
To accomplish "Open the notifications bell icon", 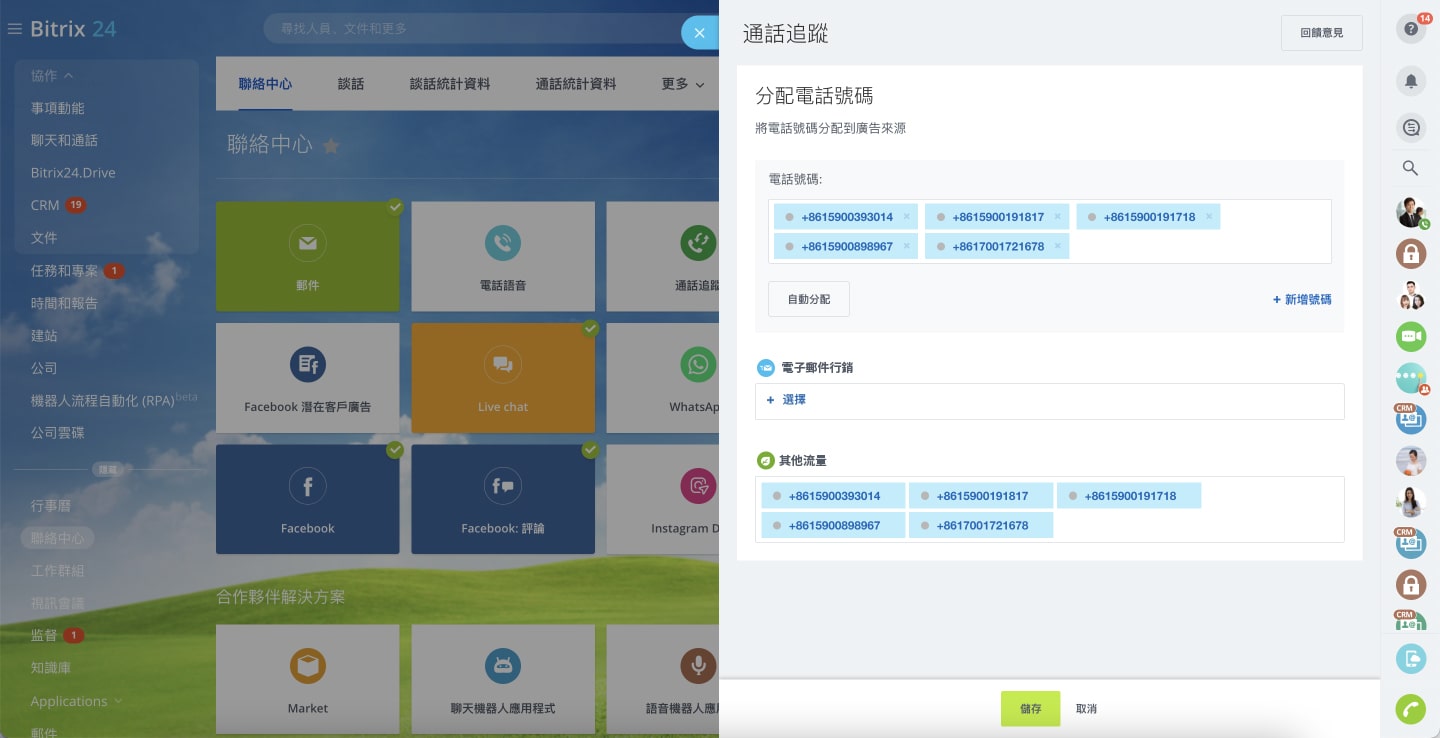I will 1411,81.
